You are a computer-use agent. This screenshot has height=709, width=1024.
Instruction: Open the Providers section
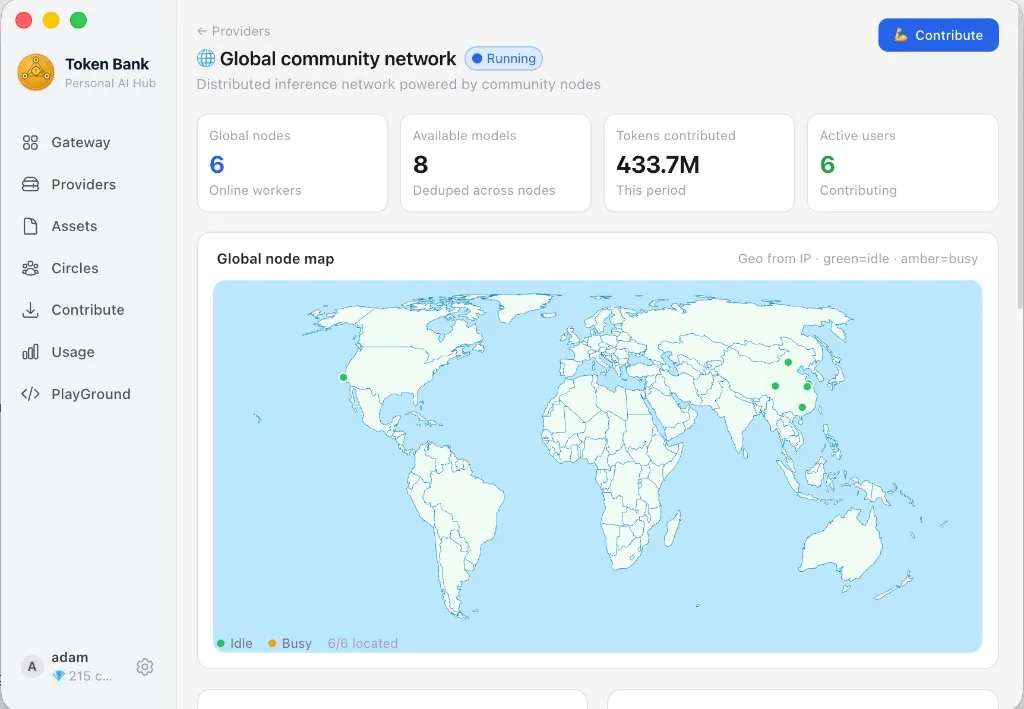click(89, 185)
